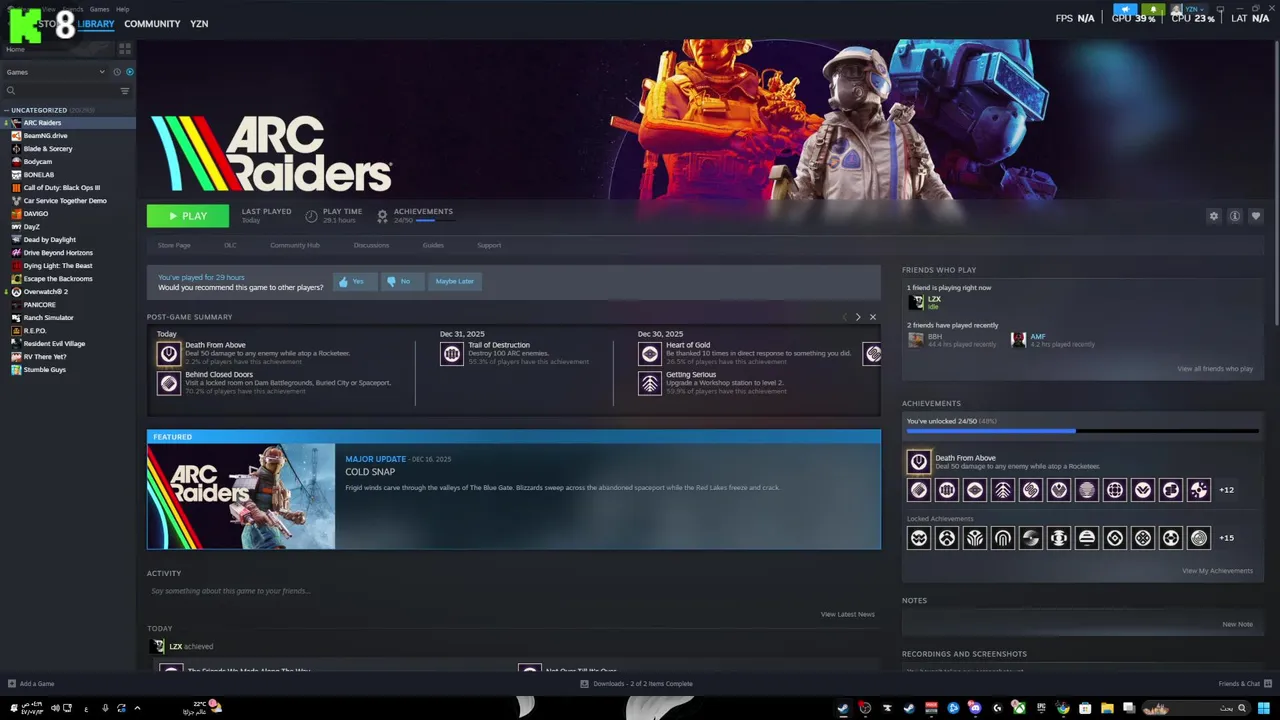This screenshot has height=720, width=1280.
Task: Click the thumbs-up Yes recommend button
Action: (x=355, y=282)
